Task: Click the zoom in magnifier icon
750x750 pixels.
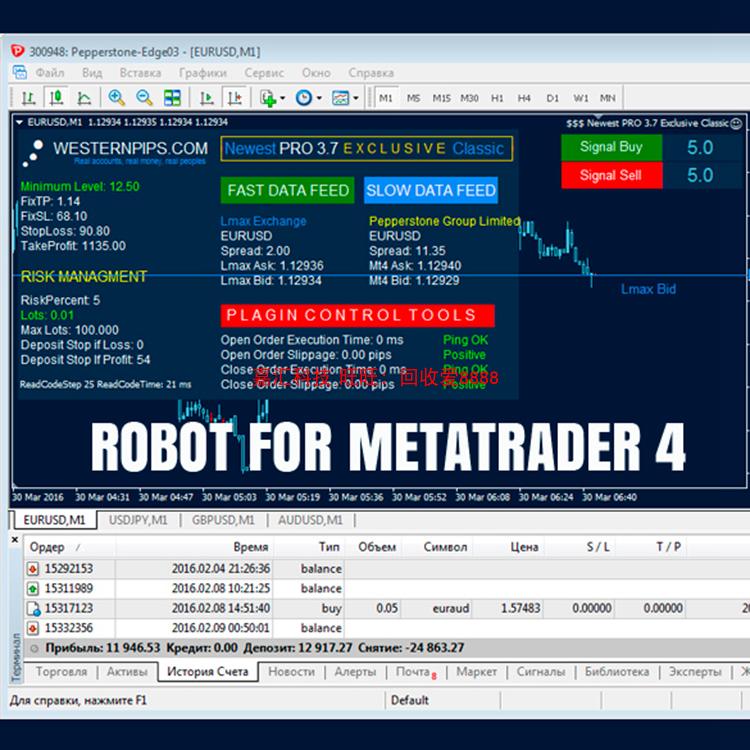Action: pos(116,98)
